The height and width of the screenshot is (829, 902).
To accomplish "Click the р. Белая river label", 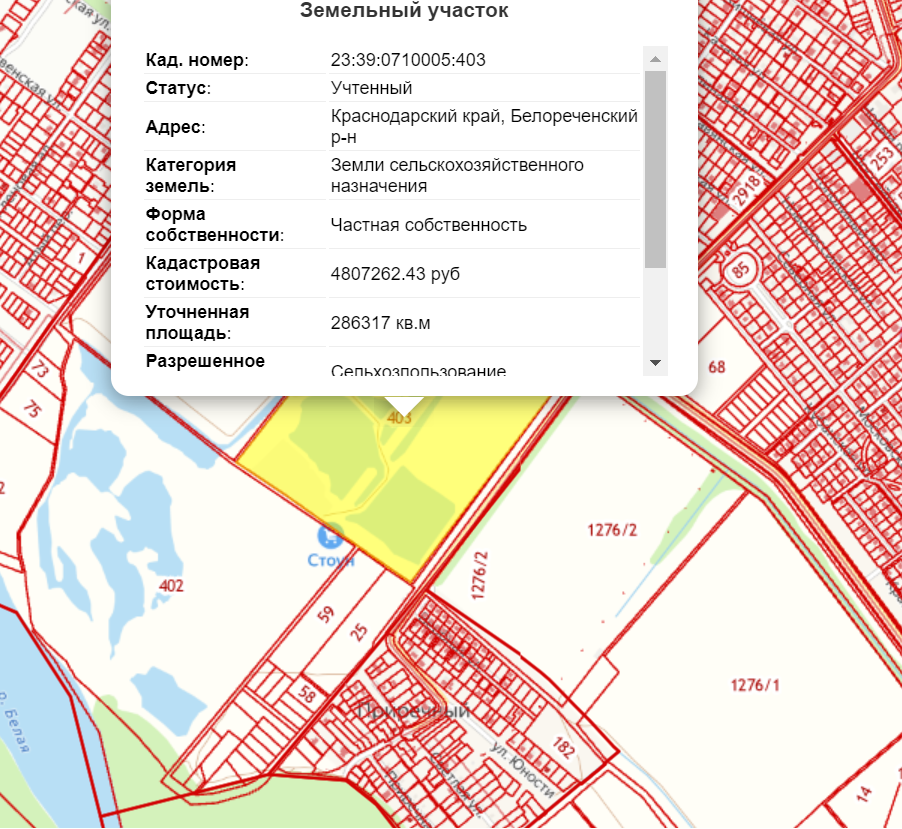I will (14, 722).
